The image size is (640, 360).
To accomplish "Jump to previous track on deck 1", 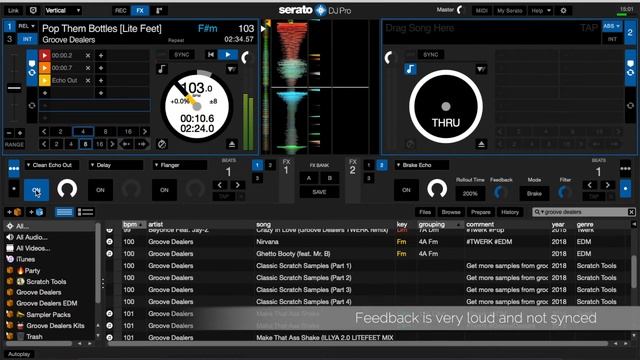I will (x=210, y=55).
